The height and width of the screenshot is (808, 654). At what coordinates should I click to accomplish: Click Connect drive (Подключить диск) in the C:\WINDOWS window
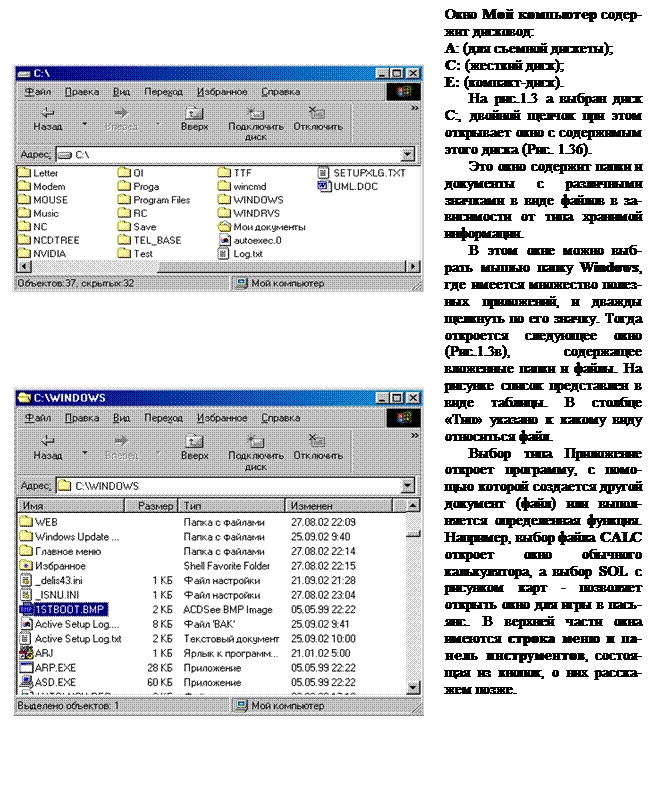256,453
